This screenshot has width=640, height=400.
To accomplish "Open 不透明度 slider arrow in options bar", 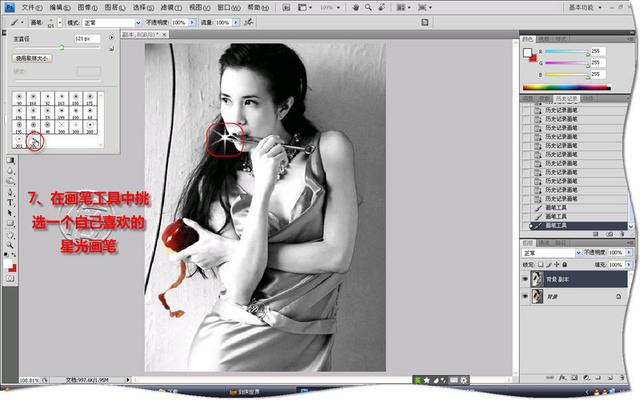I will [192, 22].
